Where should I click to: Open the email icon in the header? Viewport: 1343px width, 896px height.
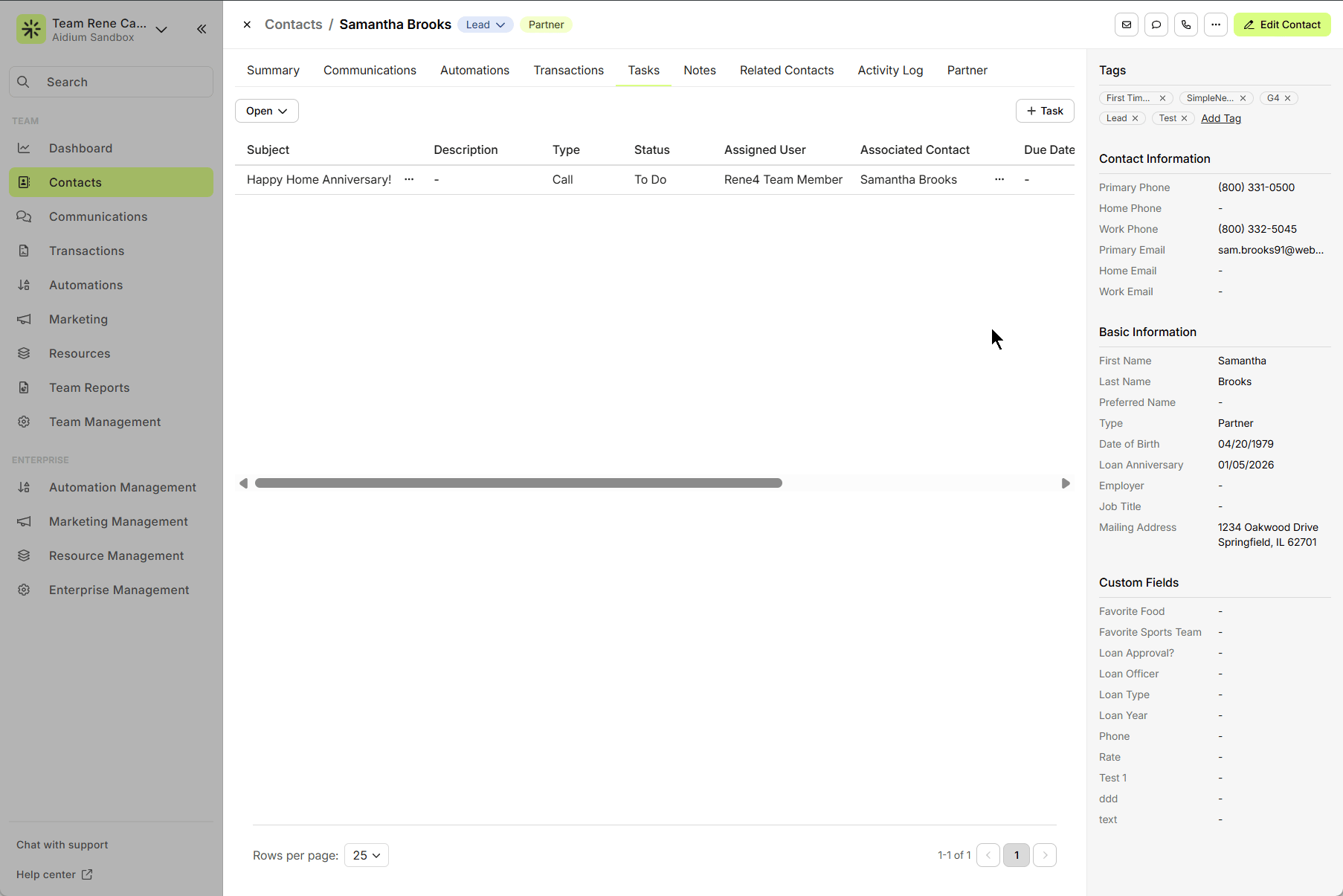tap(1126, 25)
